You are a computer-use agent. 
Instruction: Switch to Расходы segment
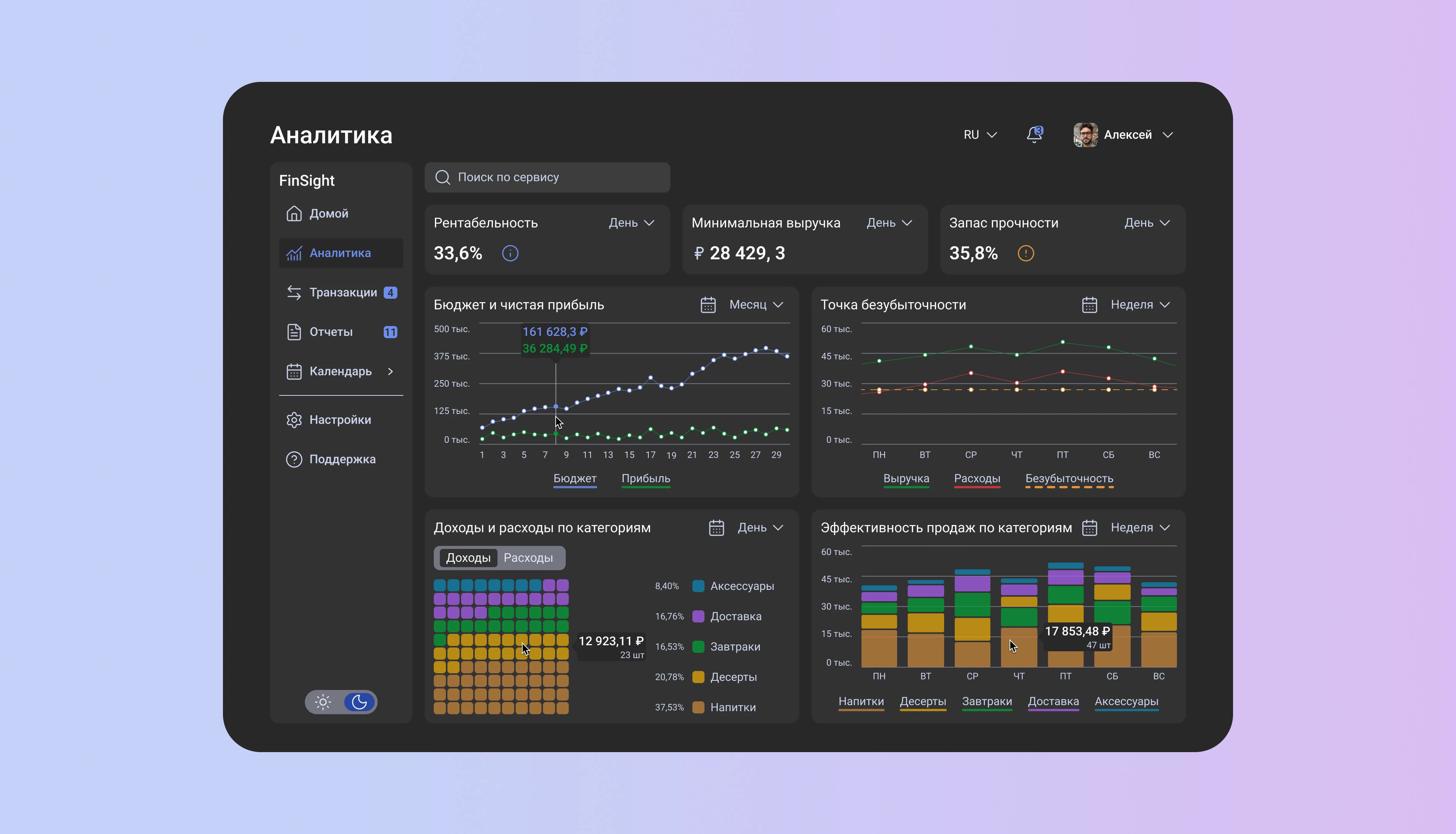528,558
